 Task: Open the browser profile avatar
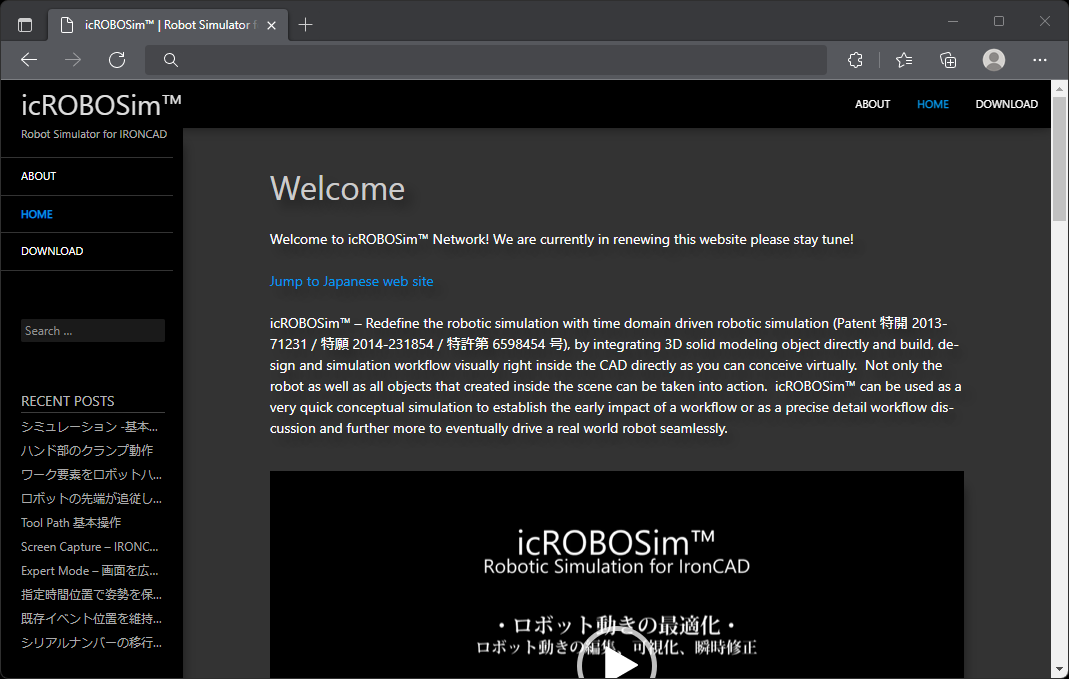pyautogui.click(x=993, y=60)
